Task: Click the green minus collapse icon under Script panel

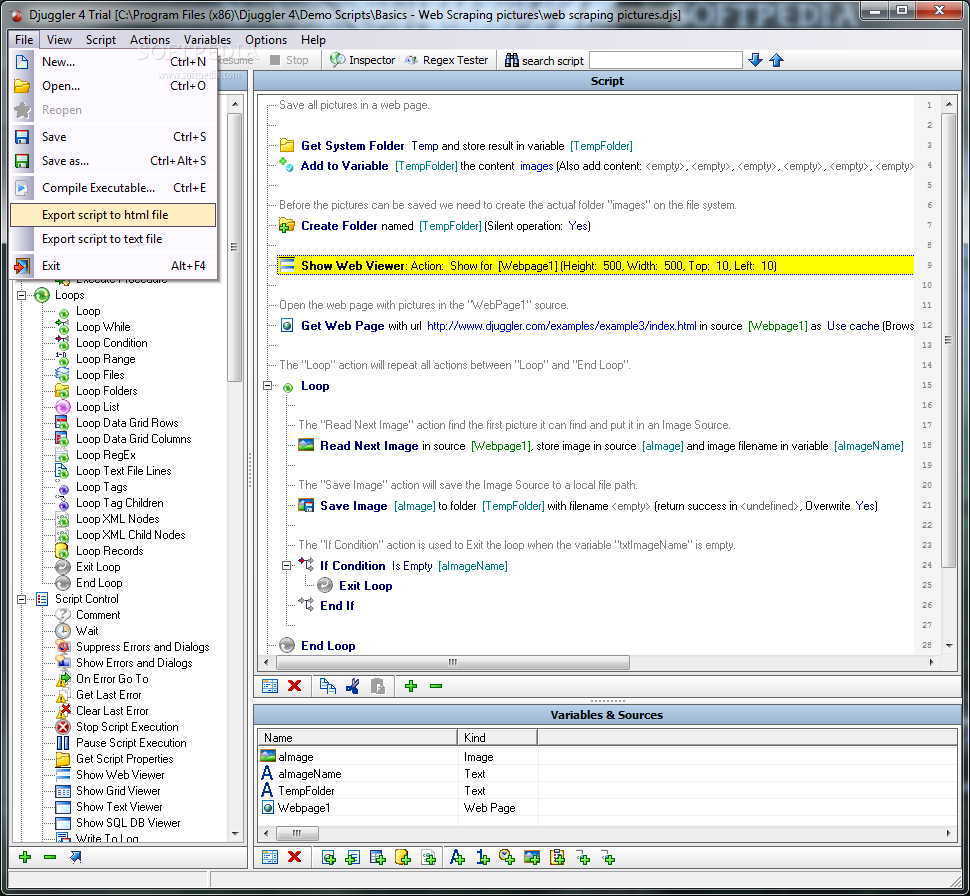Action: pos(436,686)
